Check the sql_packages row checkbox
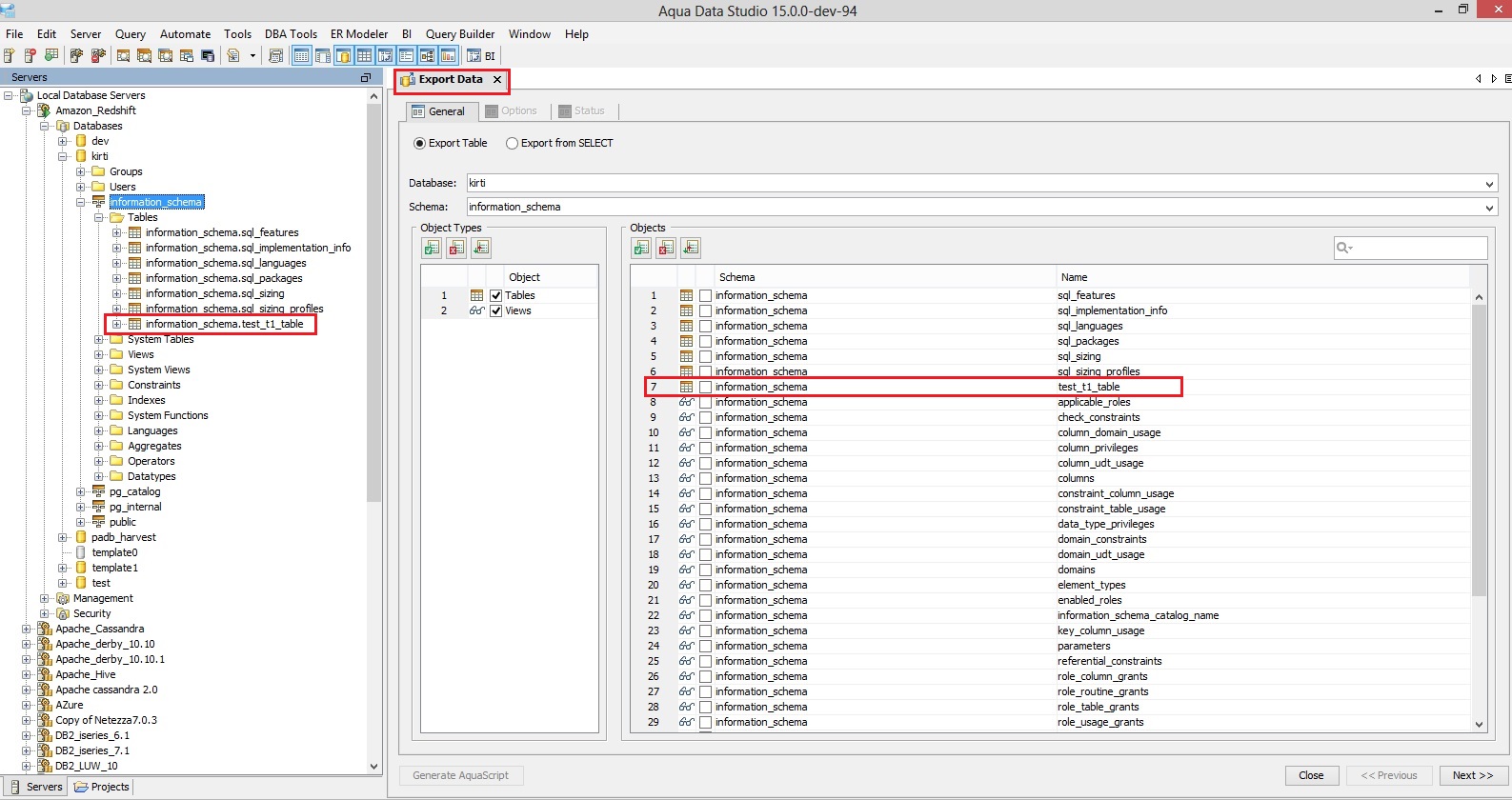Screen dimensions: 1512x800 [706, 341]
